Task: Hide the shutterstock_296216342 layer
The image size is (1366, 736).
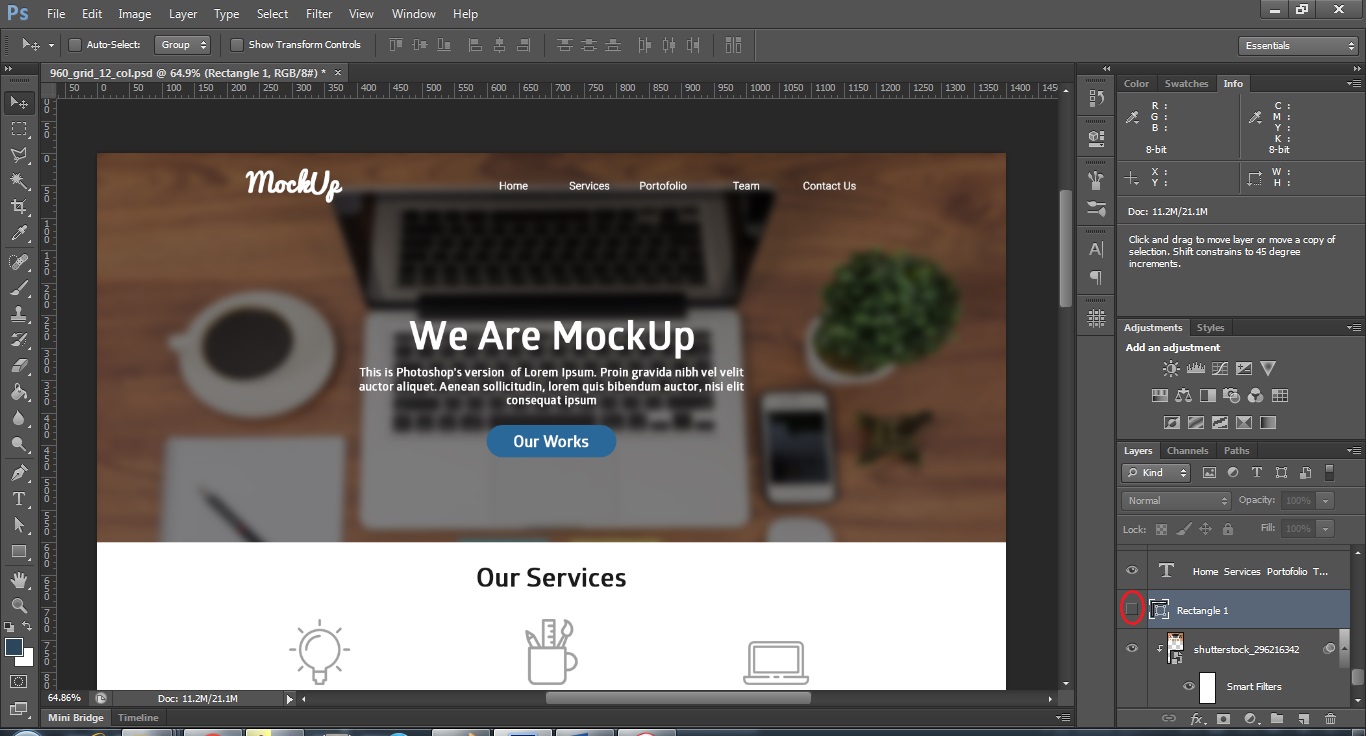Action: [x=1132, y=648]
